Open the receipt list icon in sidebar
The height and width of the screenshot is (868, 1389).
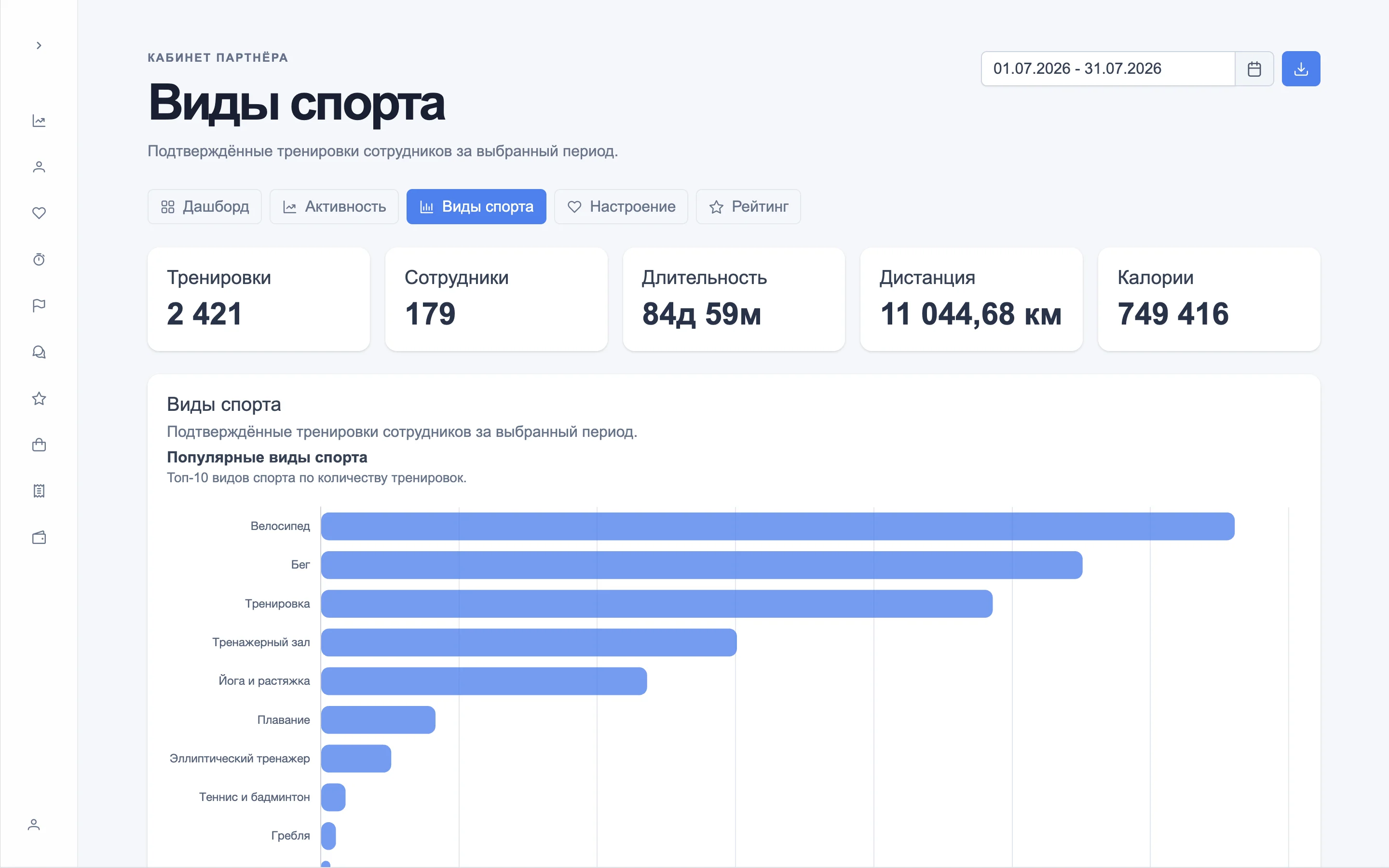click(39, 491)
